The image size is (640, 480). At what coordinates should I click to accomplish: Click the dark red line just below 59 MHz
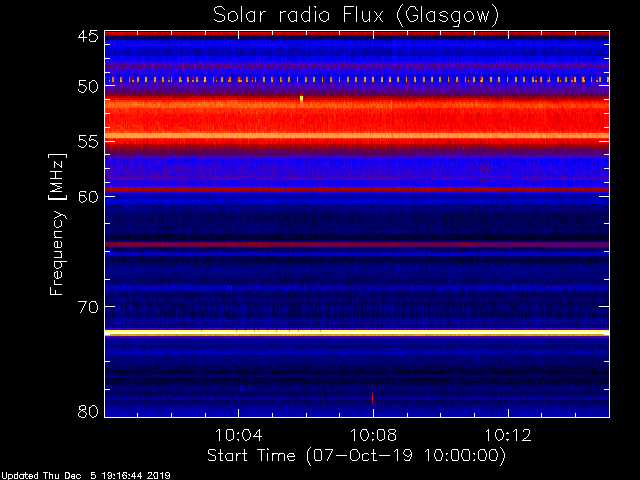coord(357,189)
